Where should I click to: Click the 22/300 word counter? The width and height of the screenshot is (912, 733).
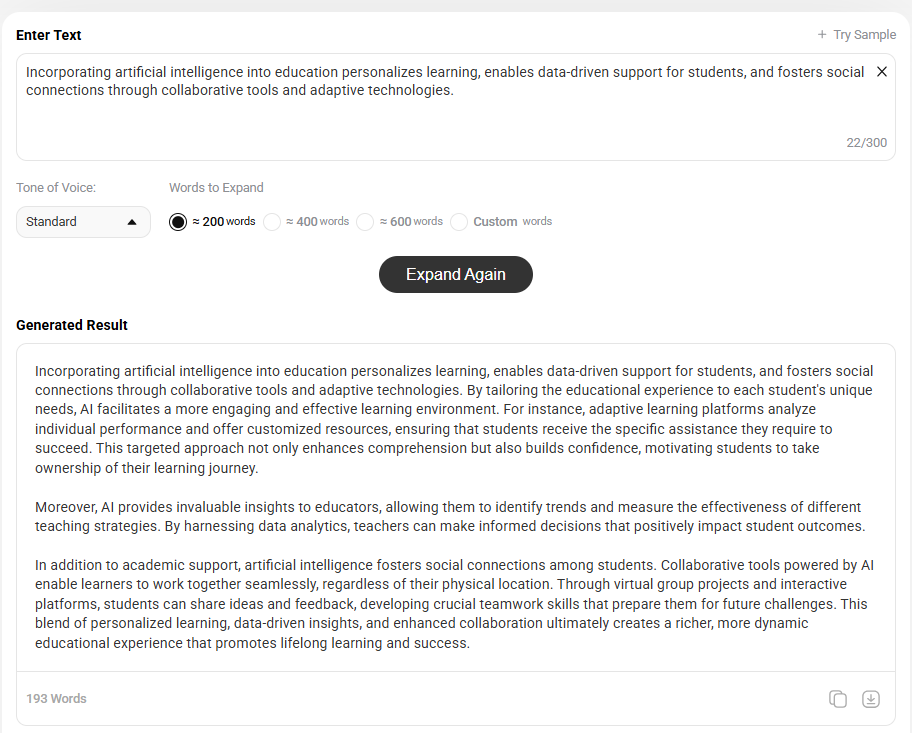[x=866, y=143]
